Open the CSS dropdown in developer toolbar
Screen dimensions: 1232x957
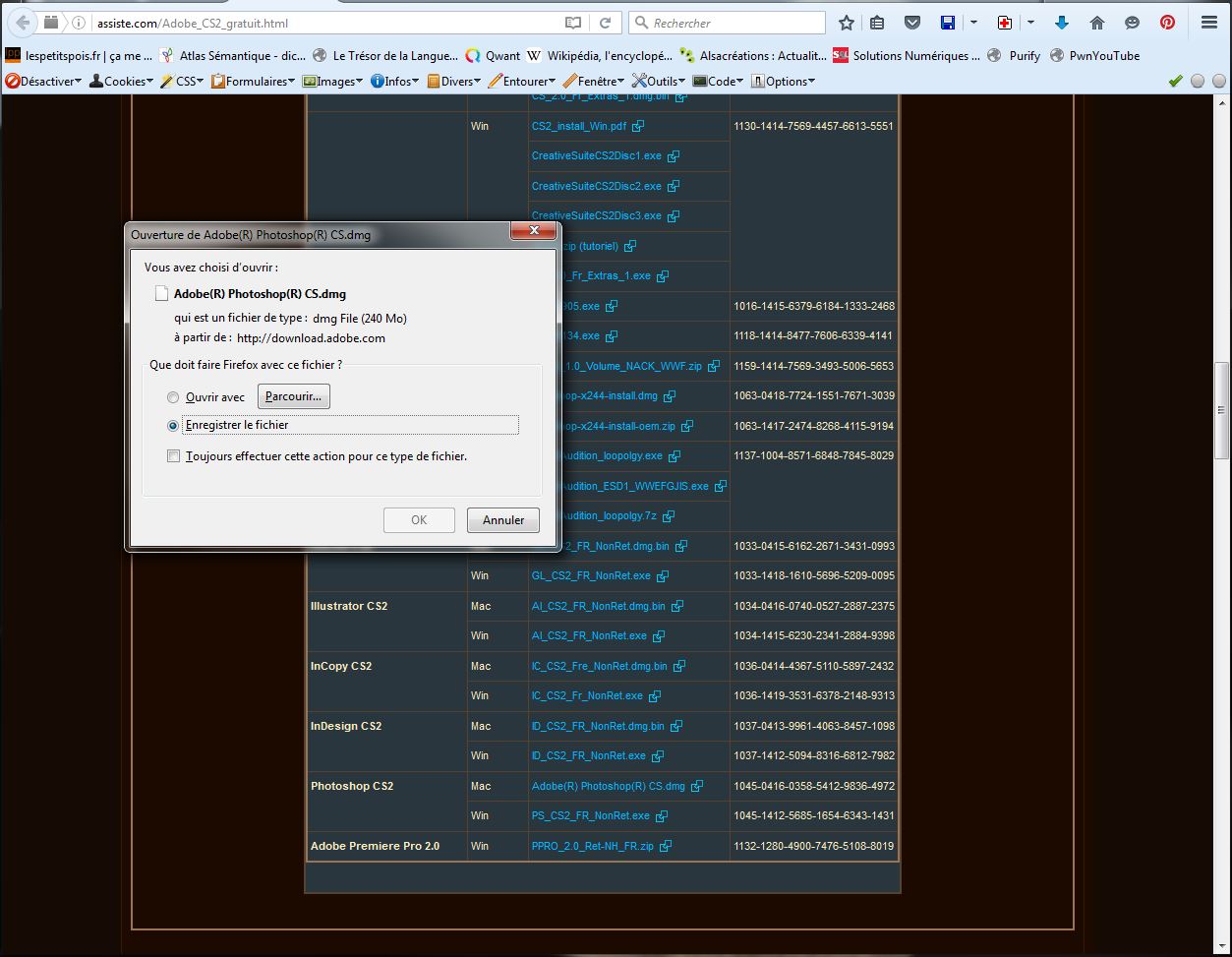[182, 82]
